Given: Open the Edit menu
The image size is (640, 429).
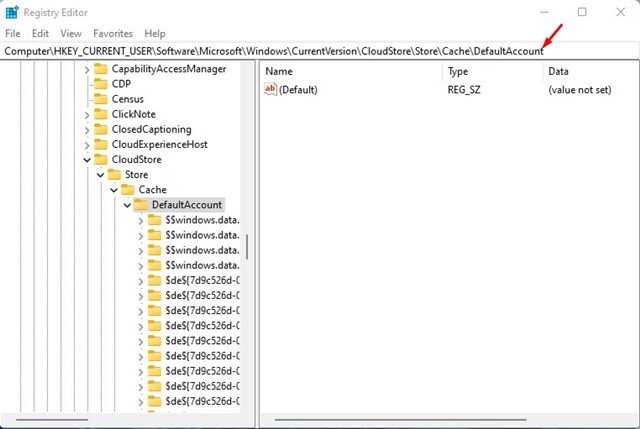Looking at the screenshot, I should pyautogui.click(x=40, y=33).
